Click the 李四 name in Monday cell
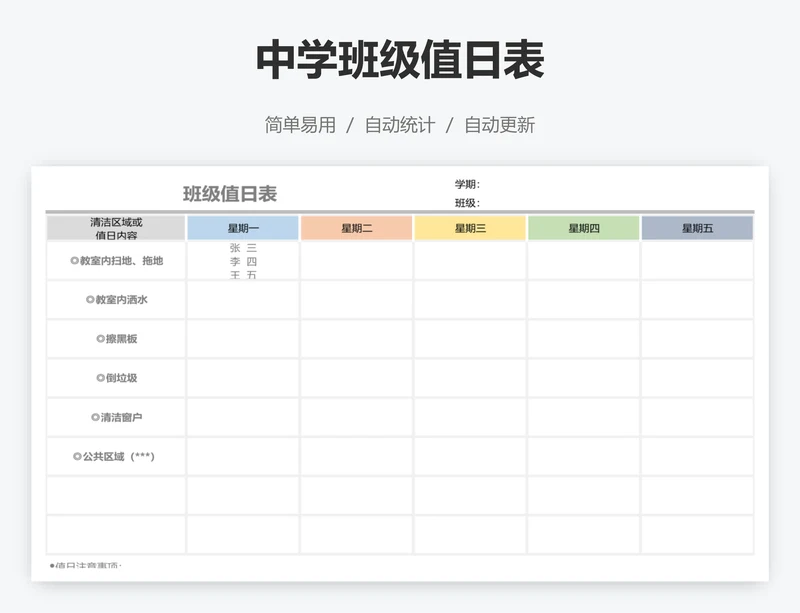 pyautogui.click(x=243, y=262)
